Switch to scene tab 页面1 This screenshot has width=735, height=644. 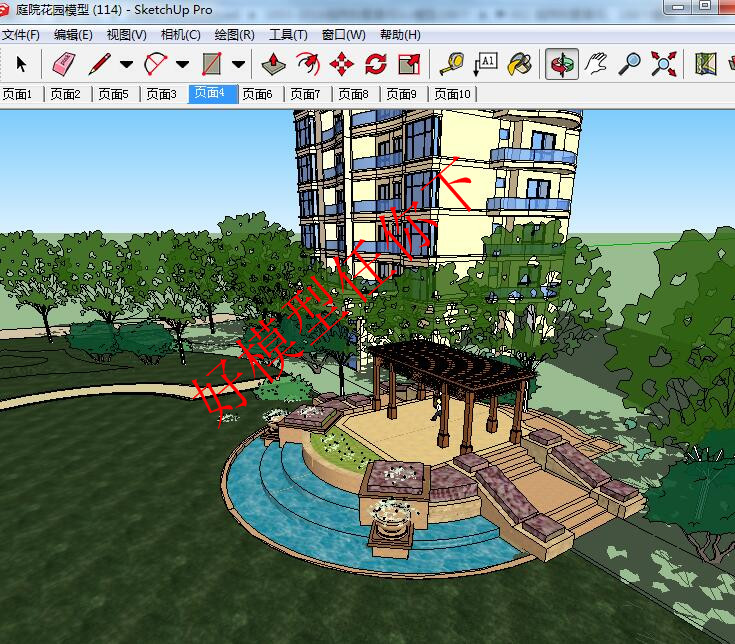[17, 94]
